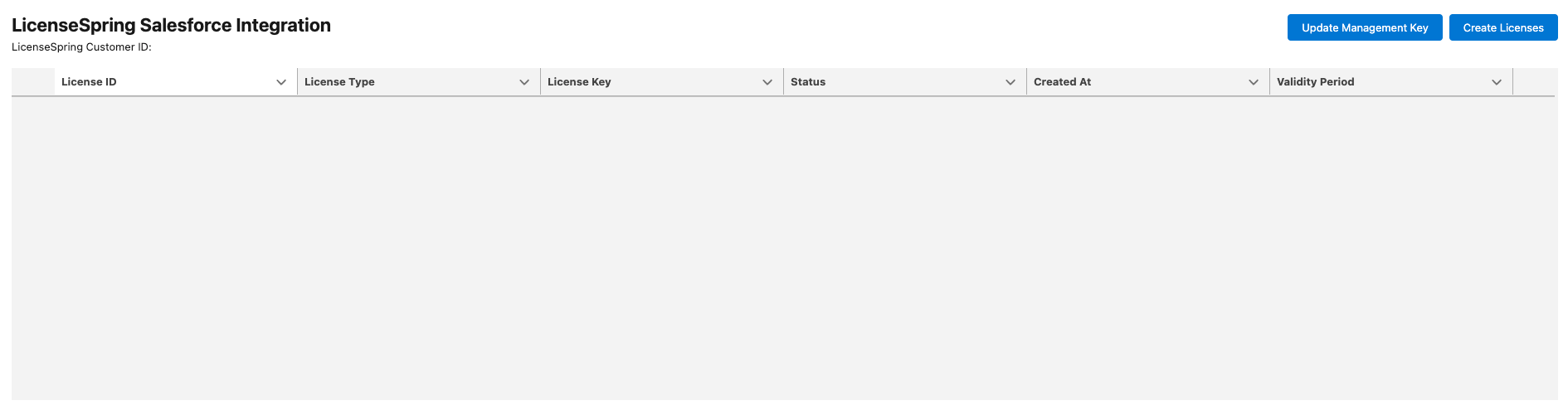Click the blank header cell after Validity Period
The height and width of the screenshot is (410, 1568).
click(x=1534, y=82)
